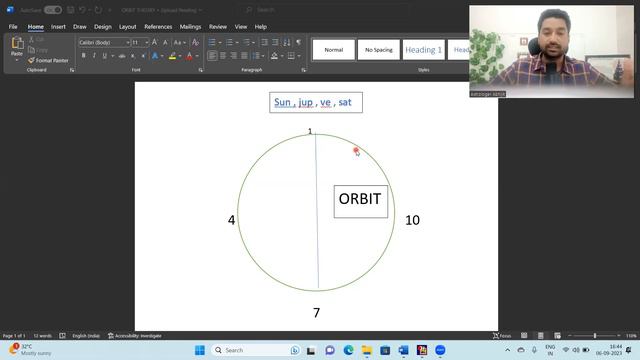The image size is (640, 360).
Task: Switch to Insert tab
Action: tap(58, 27)
